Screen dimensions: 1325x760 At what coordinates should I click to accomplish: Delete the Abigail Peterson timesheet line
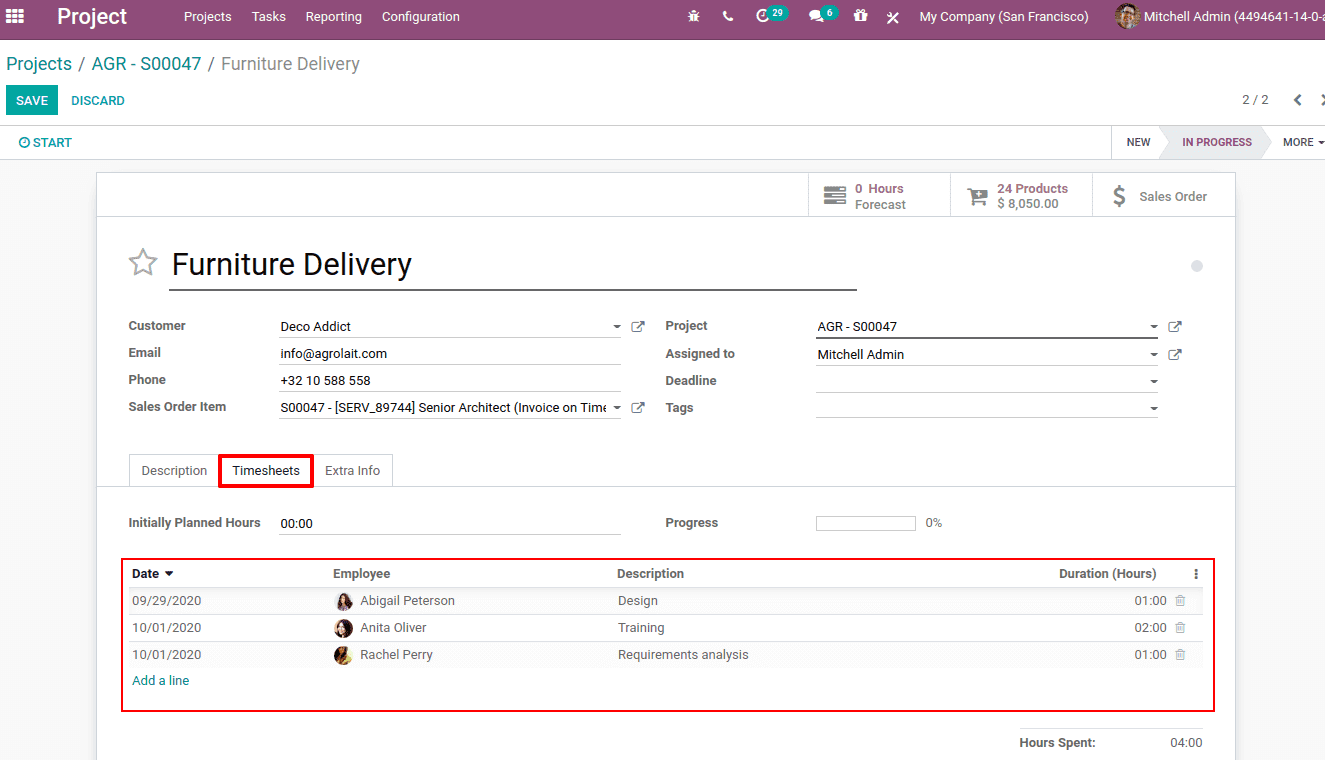pyautogui.click(x=1180, y=601)
